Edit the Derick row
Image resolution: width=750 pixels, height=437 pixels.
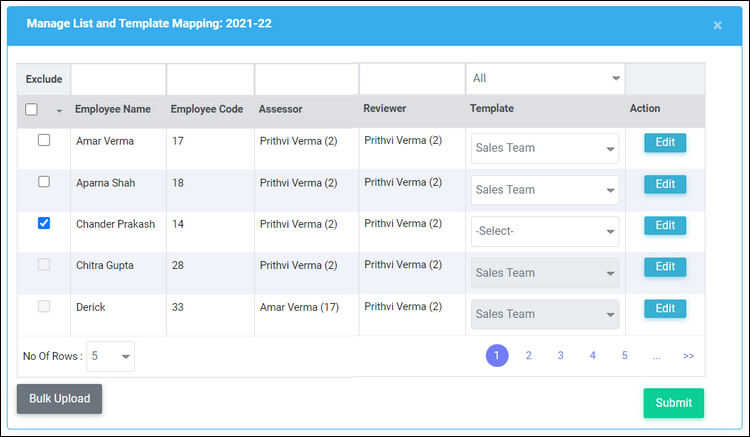[665, 309]
